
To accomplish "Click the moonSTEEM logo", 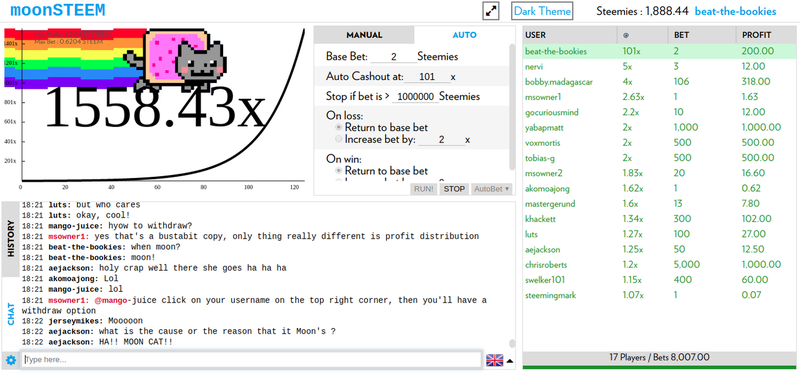I will point(58,10).
